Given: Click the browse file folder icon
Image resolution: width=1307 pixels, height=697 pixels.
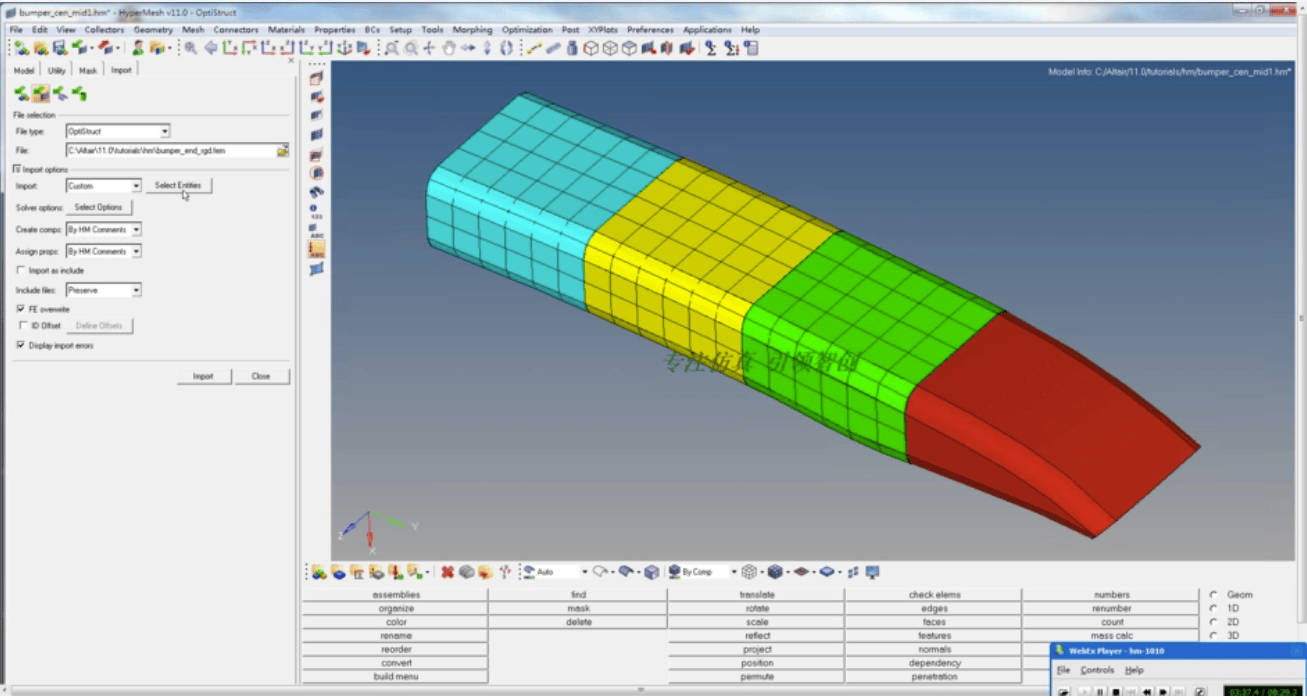Looking at the screenshot, I should pos(283,151).
